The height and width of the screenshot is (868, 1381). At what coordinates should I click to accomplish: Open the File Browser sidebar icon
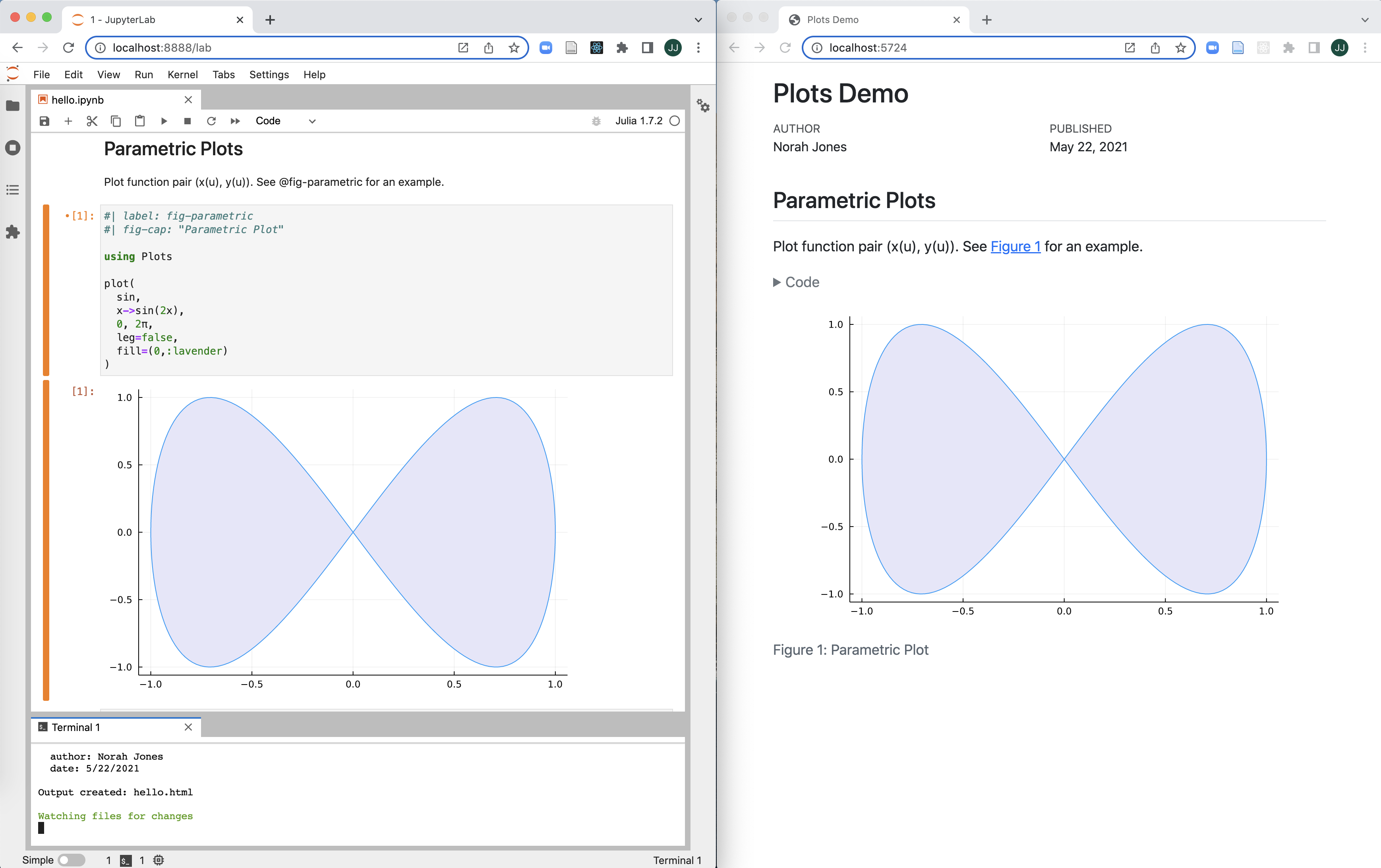tap(13, 106)
